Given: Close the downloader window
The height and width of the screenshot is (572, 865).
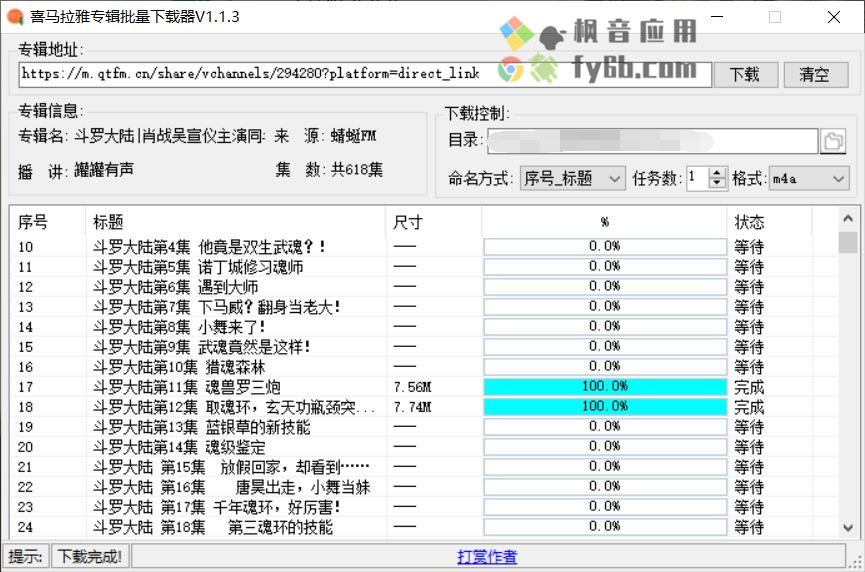Looking at the screenshot, I should click(x=834, y=17).
